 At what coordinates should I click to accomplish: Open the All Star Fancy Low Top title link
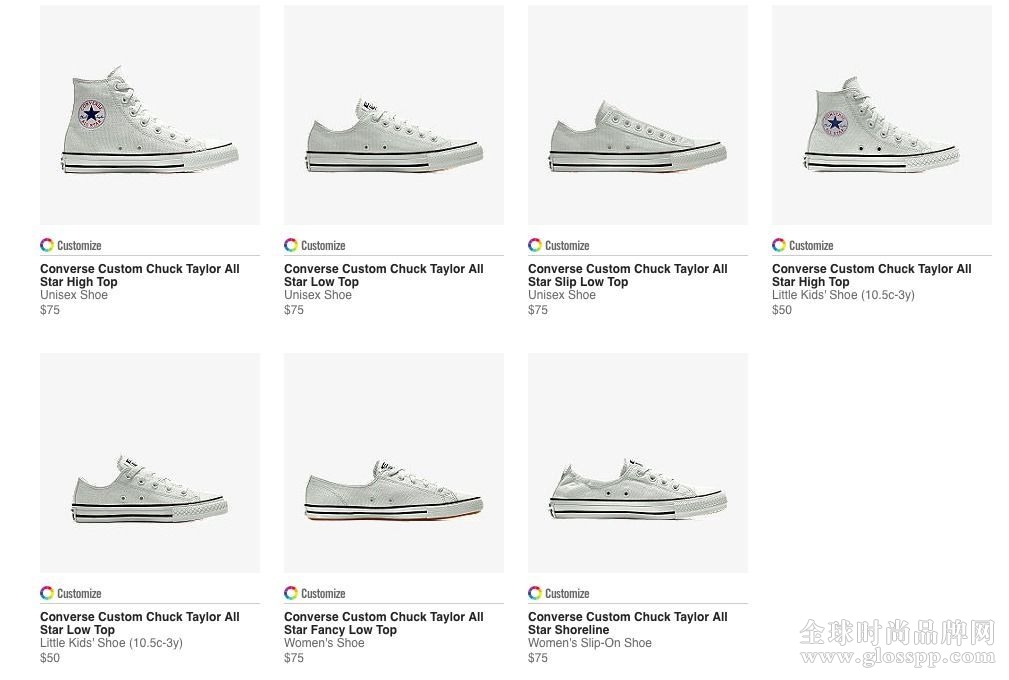pyautogui.click(x=384, y=623)
